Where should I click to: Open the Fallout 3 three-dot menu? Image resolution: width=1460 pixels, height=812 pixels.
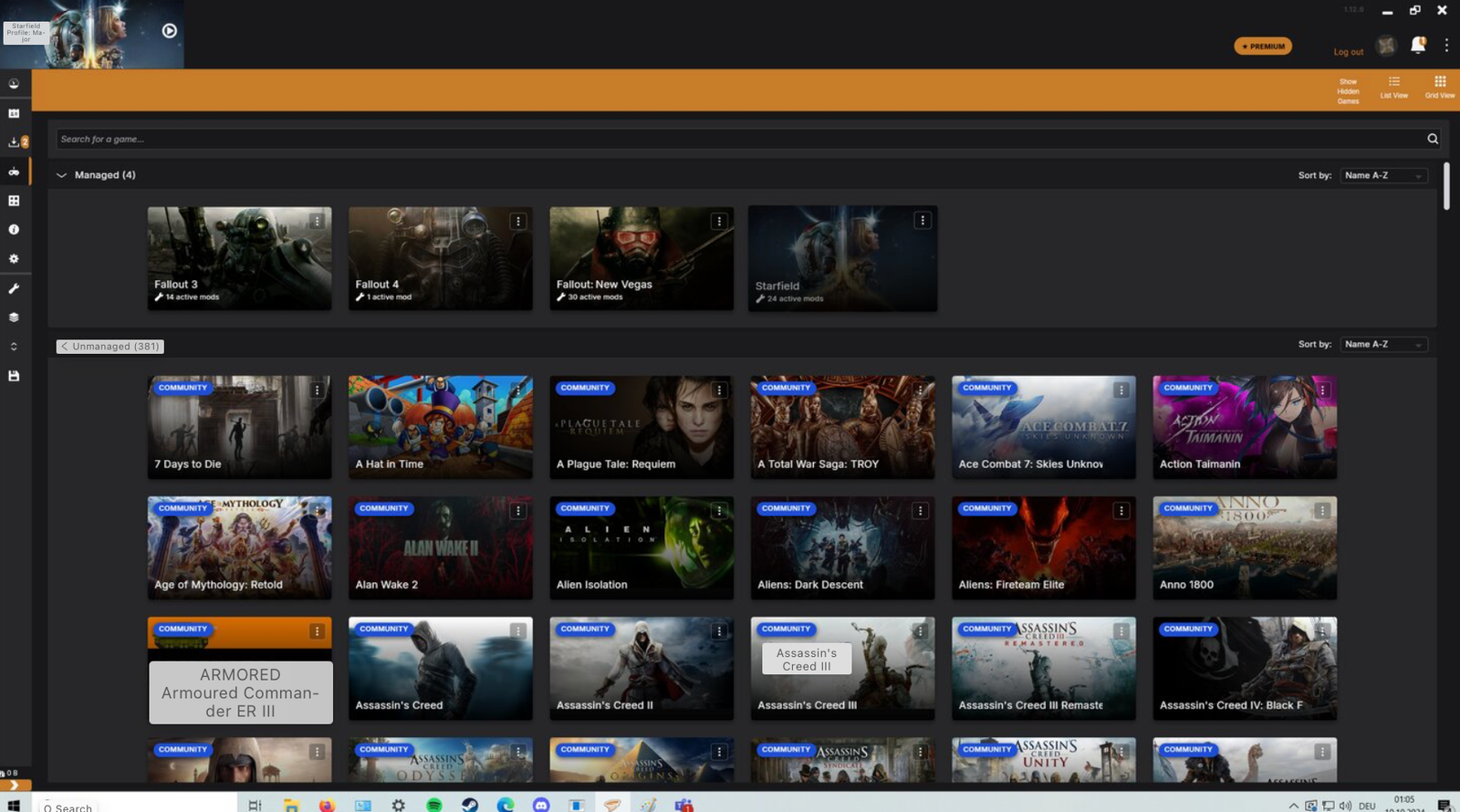click(x=317, y=221)
